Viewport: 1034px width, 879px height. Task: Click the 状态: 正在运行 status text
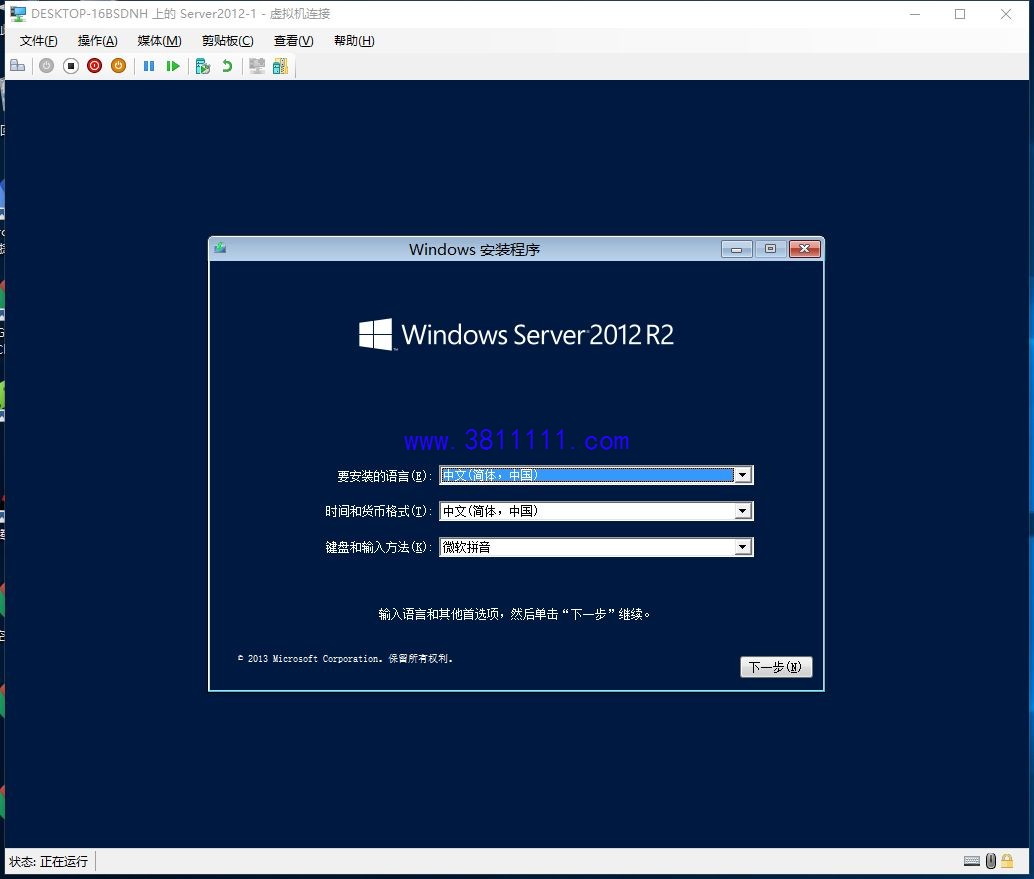tap(49, 861)
